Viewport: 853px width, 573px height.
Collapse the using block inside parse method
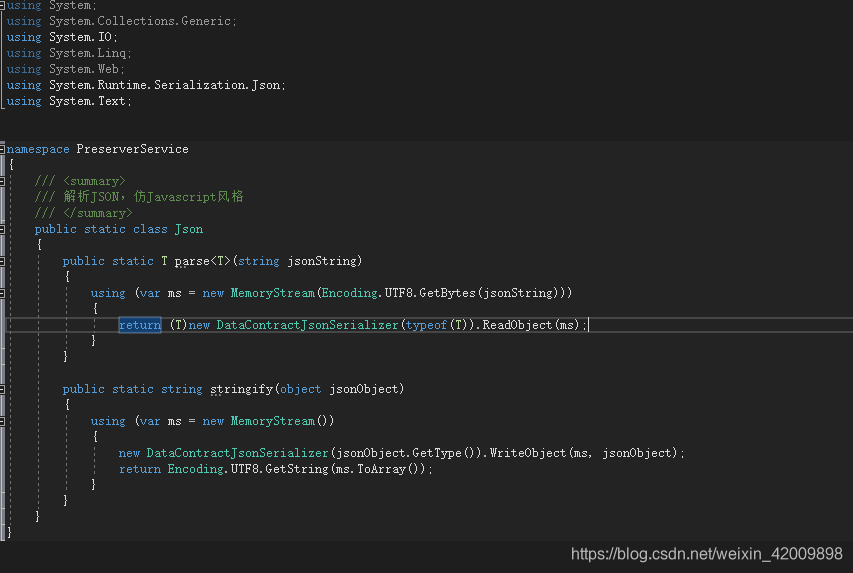[x=2, y=293]
